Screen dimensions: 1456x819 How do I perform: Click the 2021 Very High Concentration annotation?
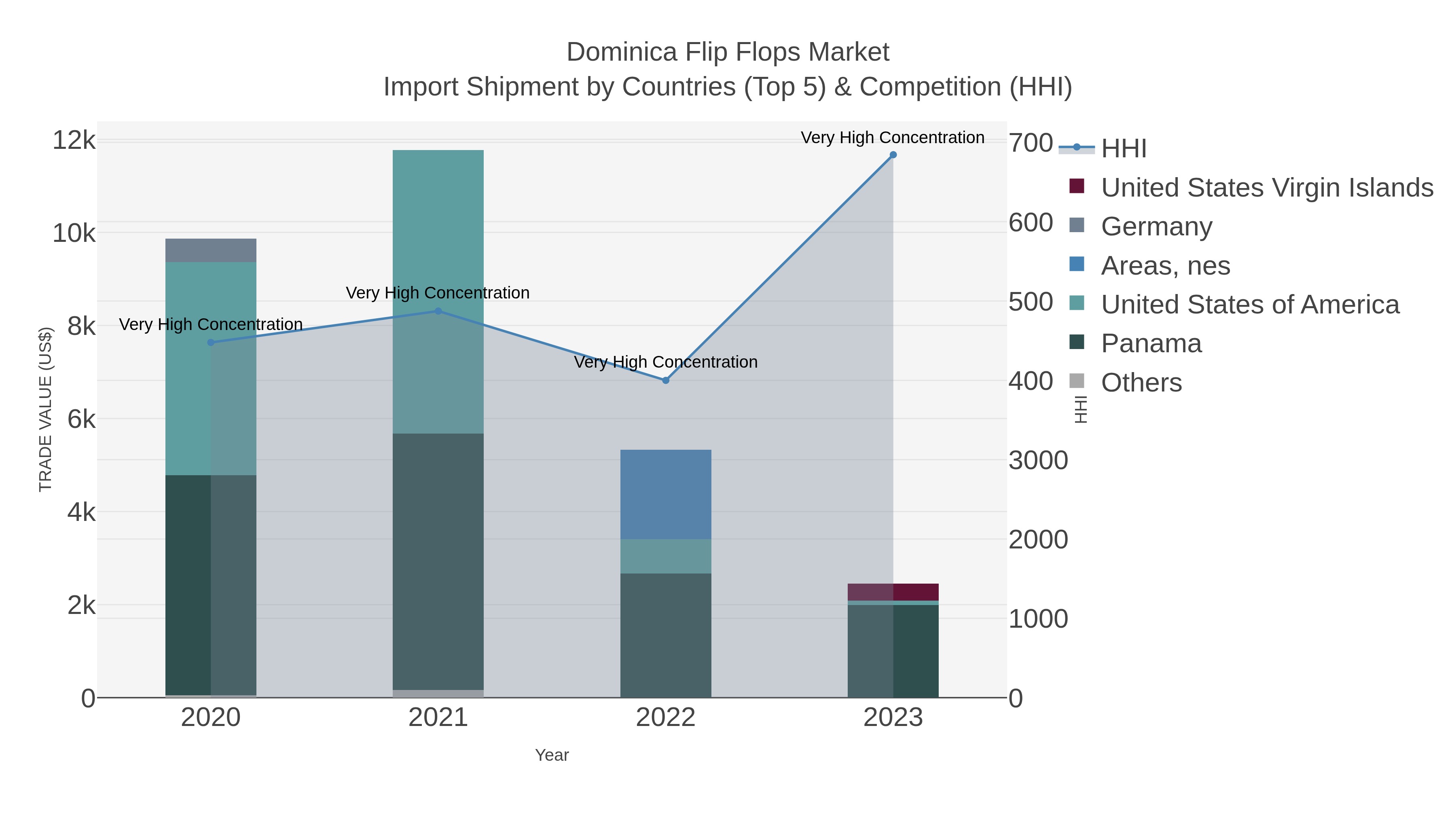coord(438,293)
